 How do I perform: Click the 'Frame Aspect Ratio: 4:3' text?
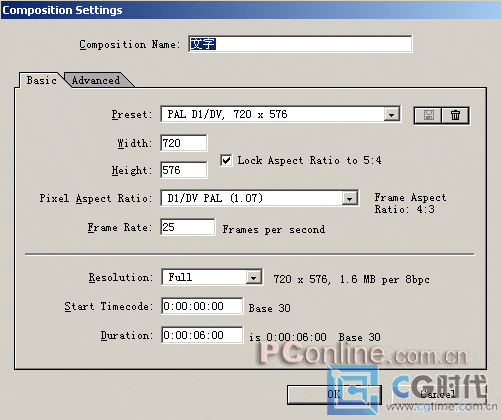pyautogui.click(x=410, y=203)
